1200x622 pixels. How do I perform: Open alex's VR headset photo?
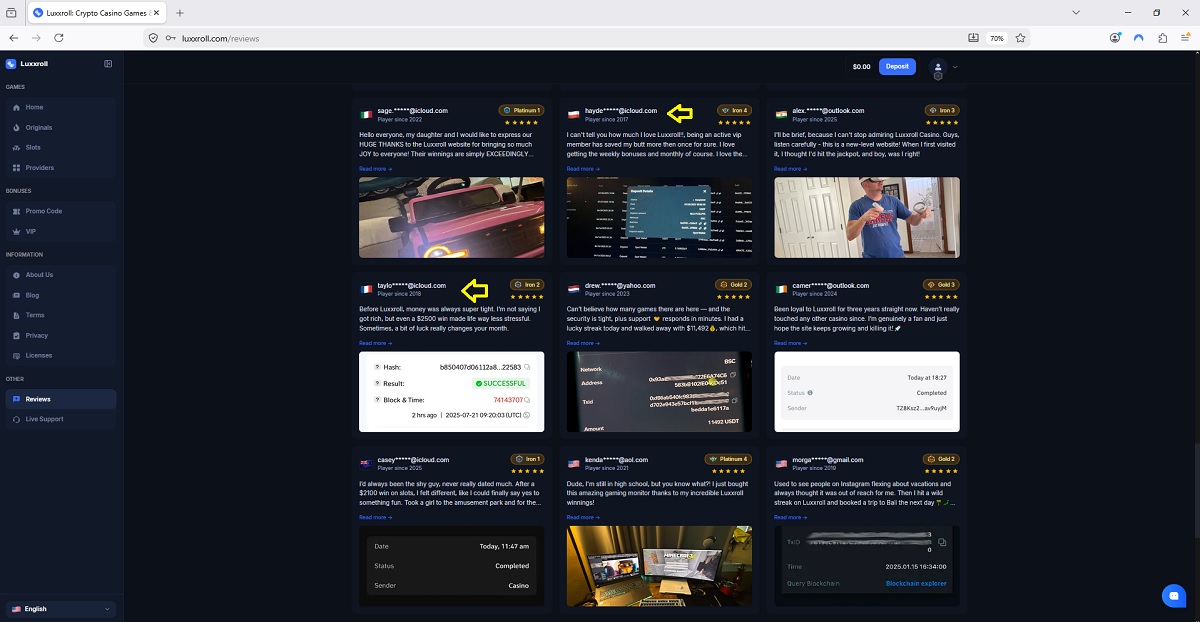pyautogui.click(x=867, y=218)
